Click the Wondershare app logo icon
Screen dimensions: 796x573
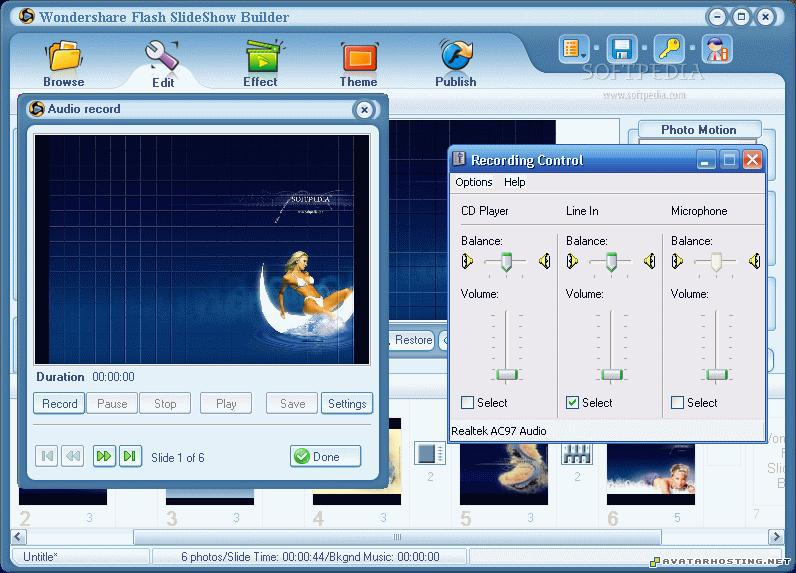(x=26, y=16)
